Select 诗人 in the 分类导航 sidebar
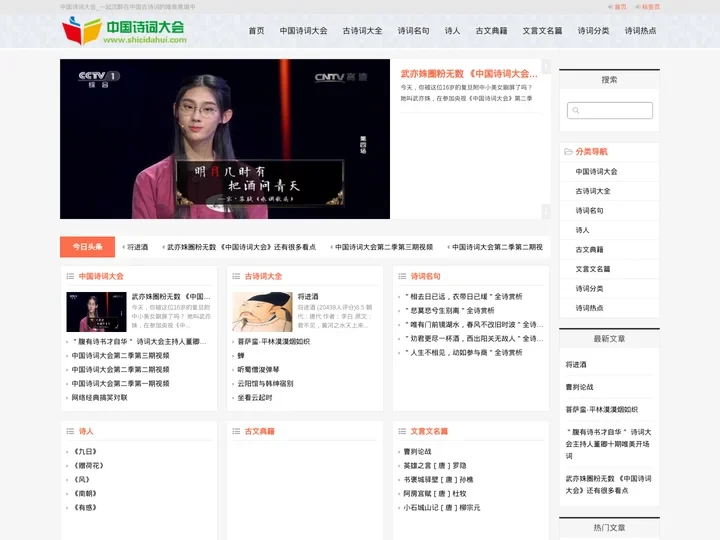 (582, 230)
